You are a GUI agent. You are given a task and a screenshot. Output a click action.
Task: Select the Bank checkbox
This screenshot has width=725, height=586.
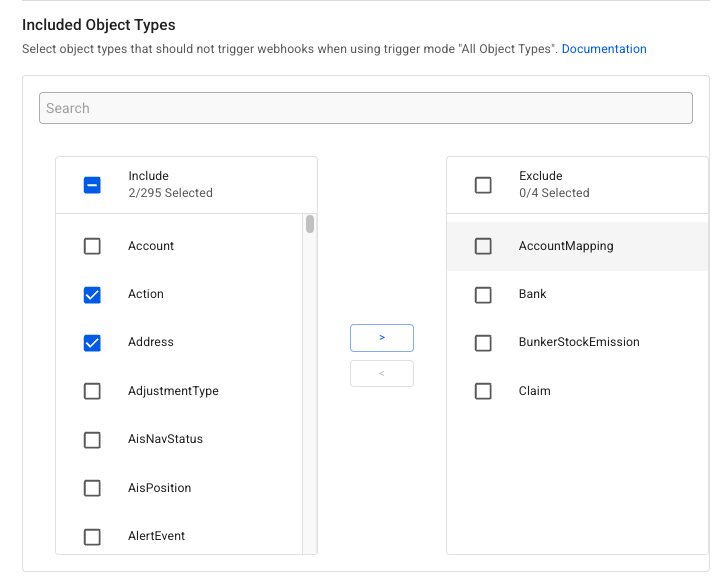(483, 295)
